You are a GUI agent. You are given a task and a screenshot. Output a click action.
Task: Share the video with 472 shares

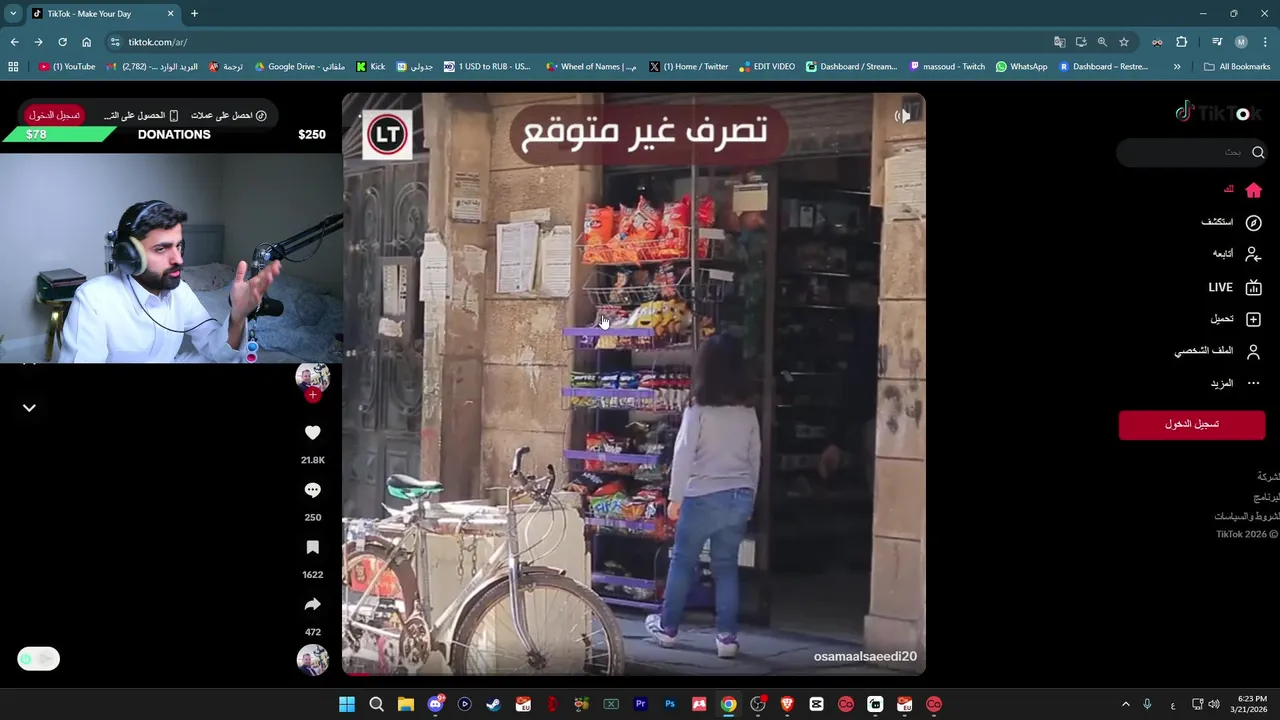[x=313, y=605]
